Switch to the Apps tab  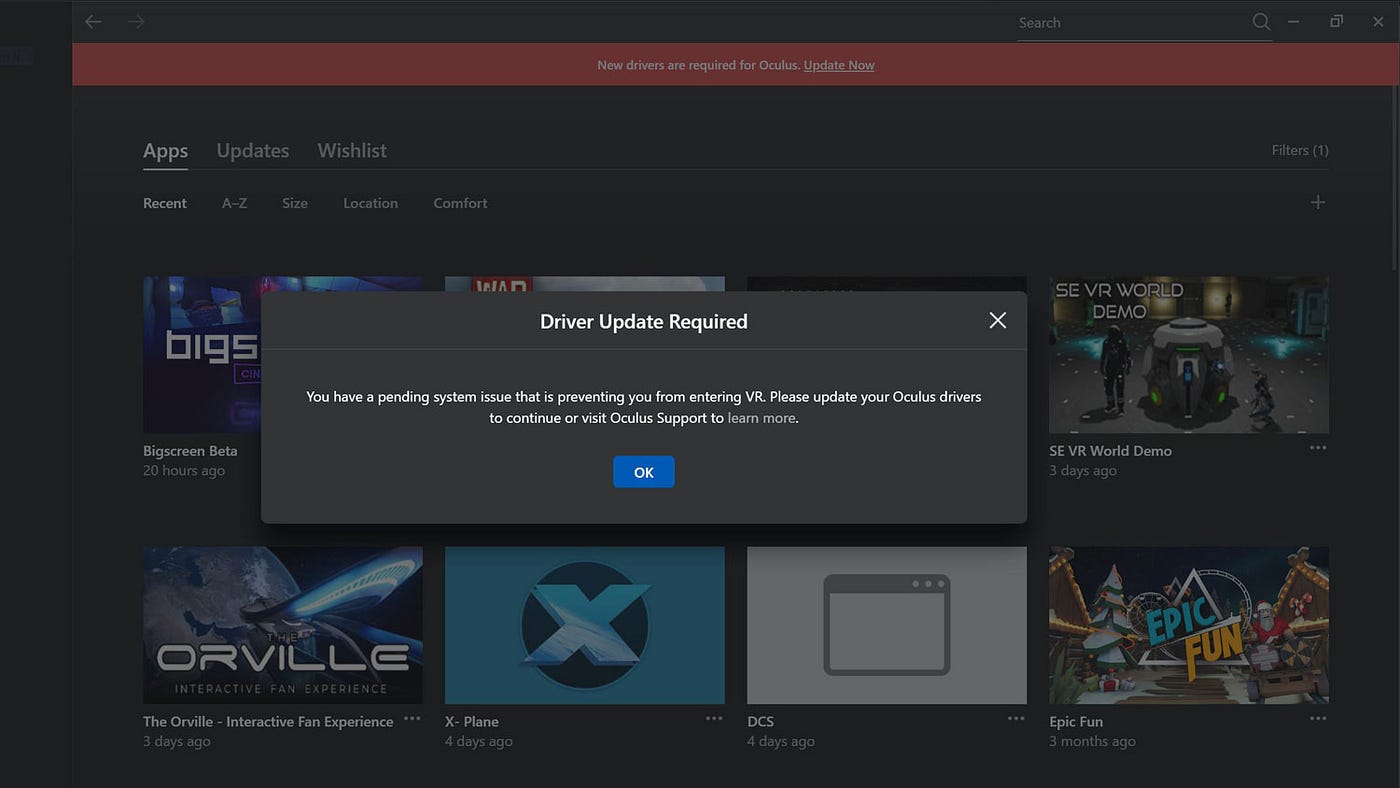pos(165,151)
